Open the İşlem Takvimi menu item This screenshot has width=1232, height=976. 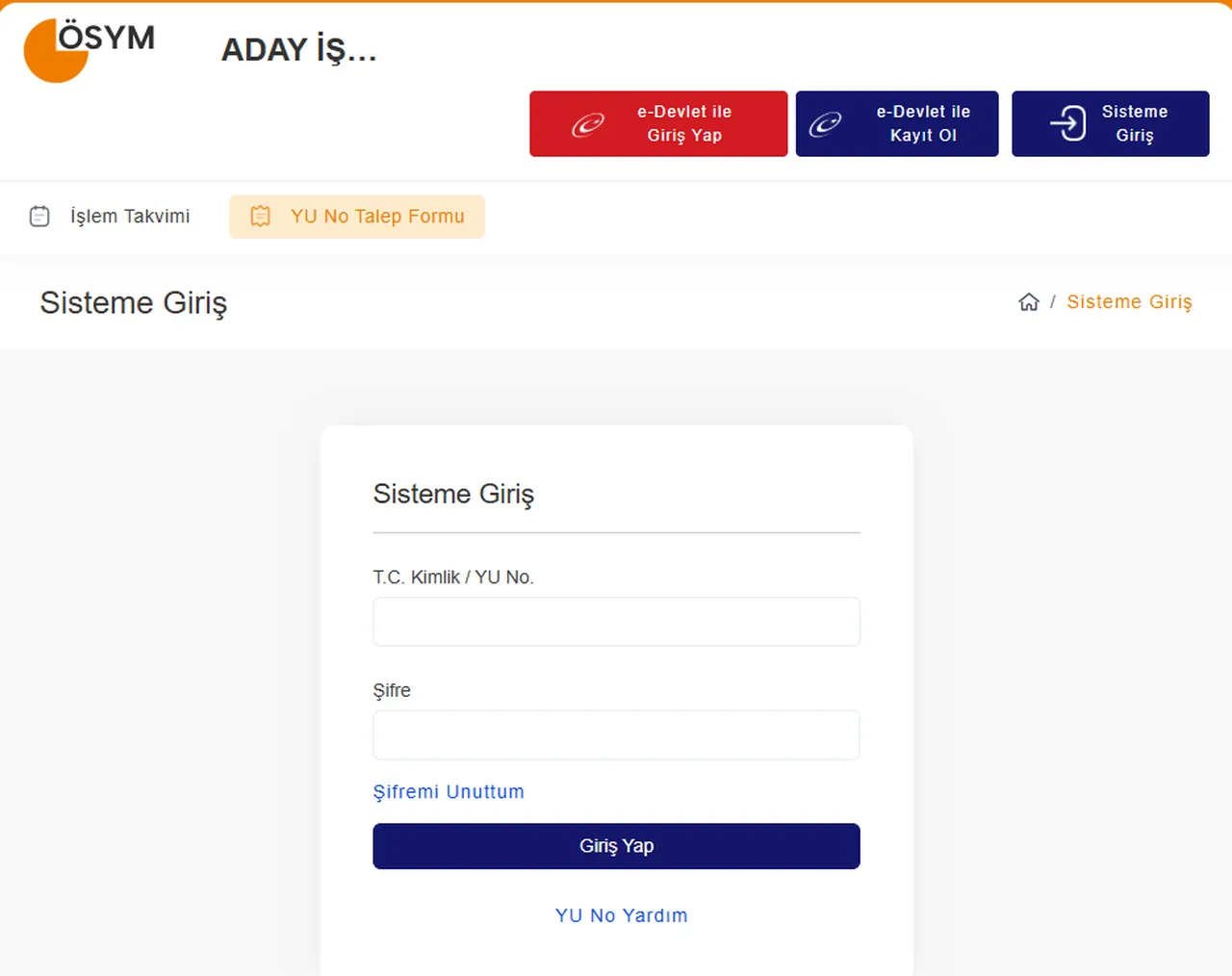pyautogui.click(x=129, y=217)
